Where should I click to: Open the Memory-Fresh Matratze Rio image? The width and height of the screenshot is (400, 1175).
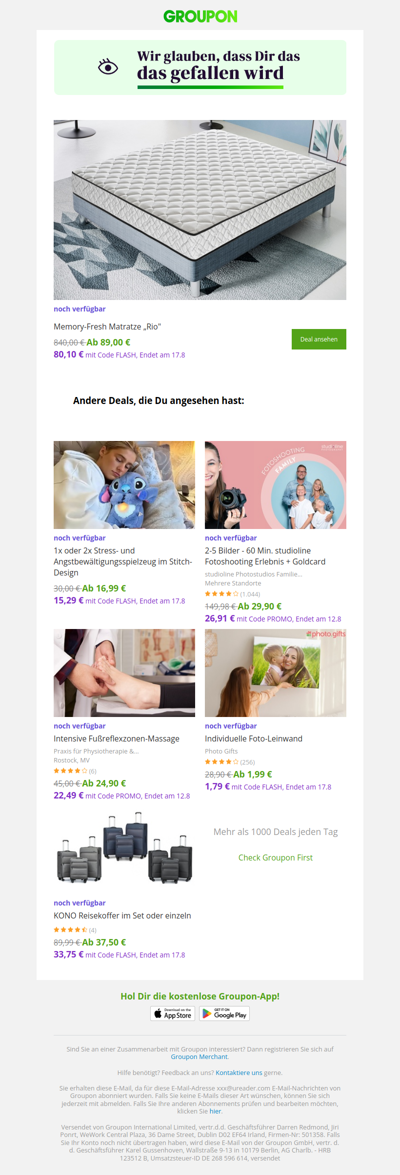click(x=200, y=210)
